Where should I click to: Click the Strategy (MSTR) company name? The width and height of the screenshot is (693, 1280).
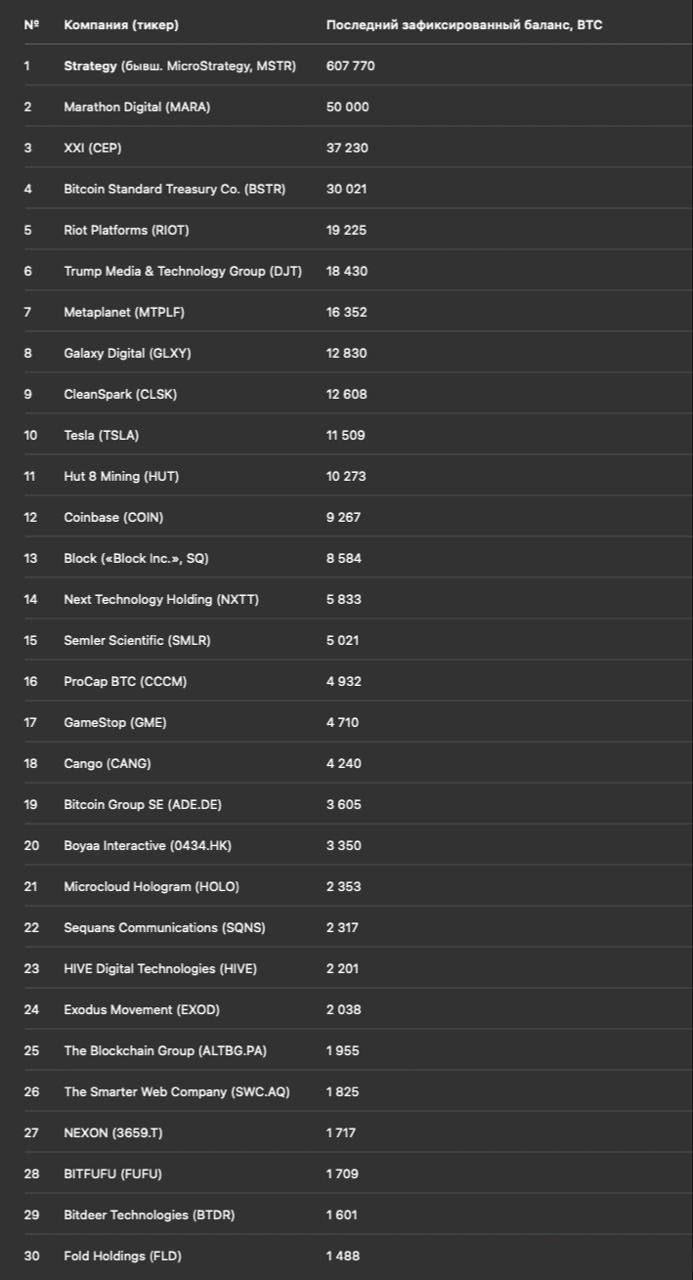[180, 66]
